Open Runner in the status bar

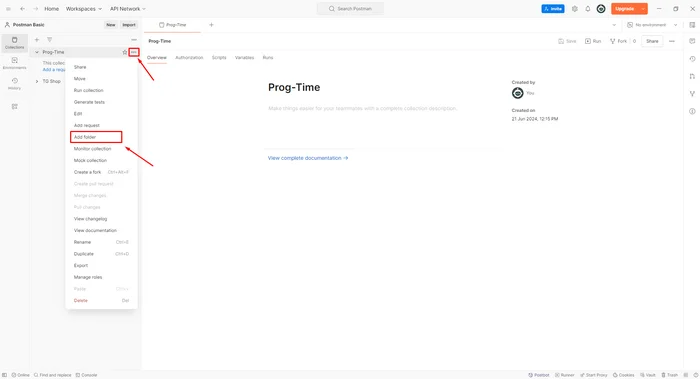(x=565, y=375)
